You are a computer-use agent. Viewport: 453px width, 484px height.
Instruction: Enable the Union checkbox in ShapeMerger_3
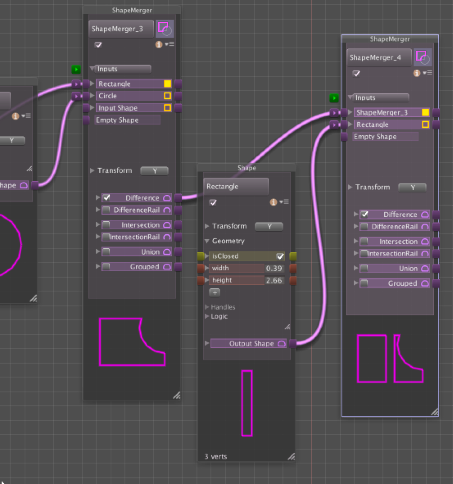[106, 252]
